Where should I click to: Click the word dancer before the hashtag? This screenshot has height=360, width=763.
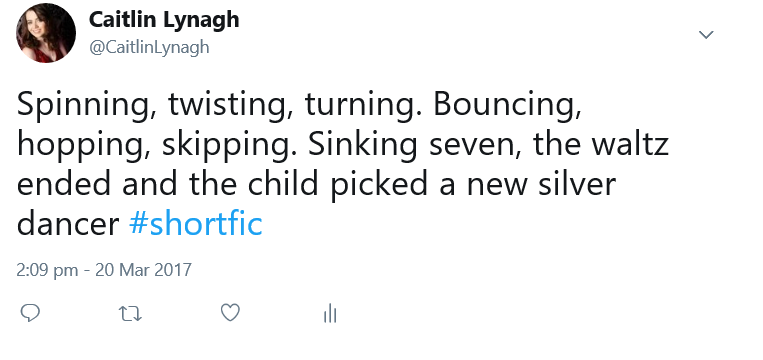pyautogui.click(x=68, y=224)
